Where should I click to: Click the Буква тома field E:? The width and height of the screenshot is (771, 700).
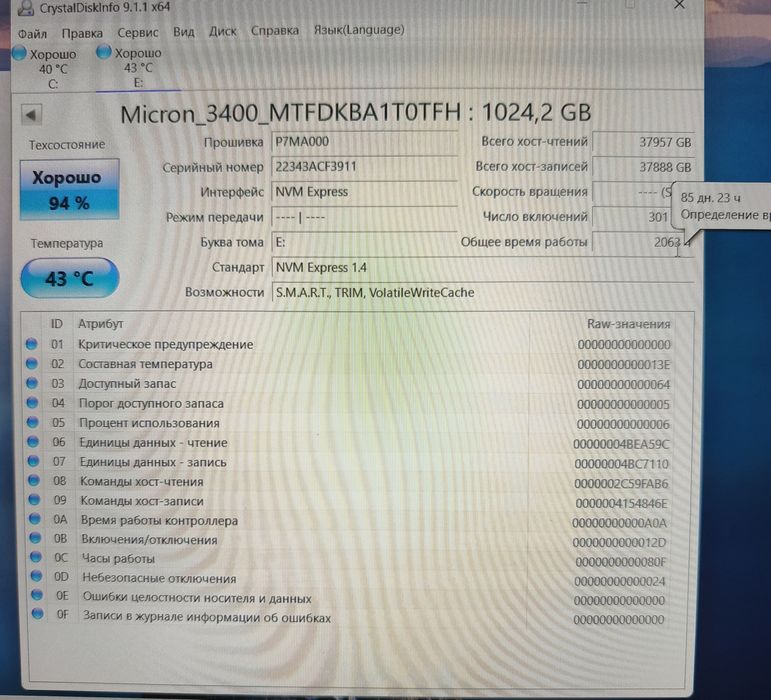tap(364, 242)
